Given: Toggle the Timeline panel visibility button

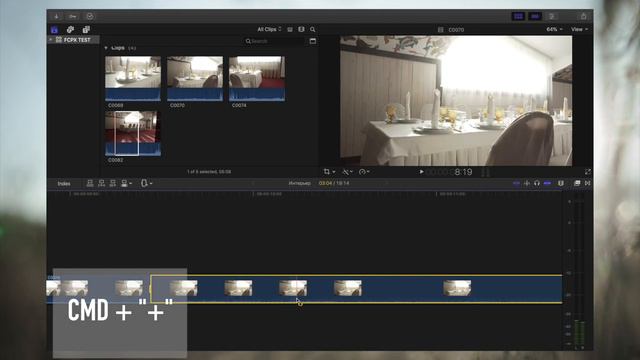Looking at the screenshot, I should point(535,16).
